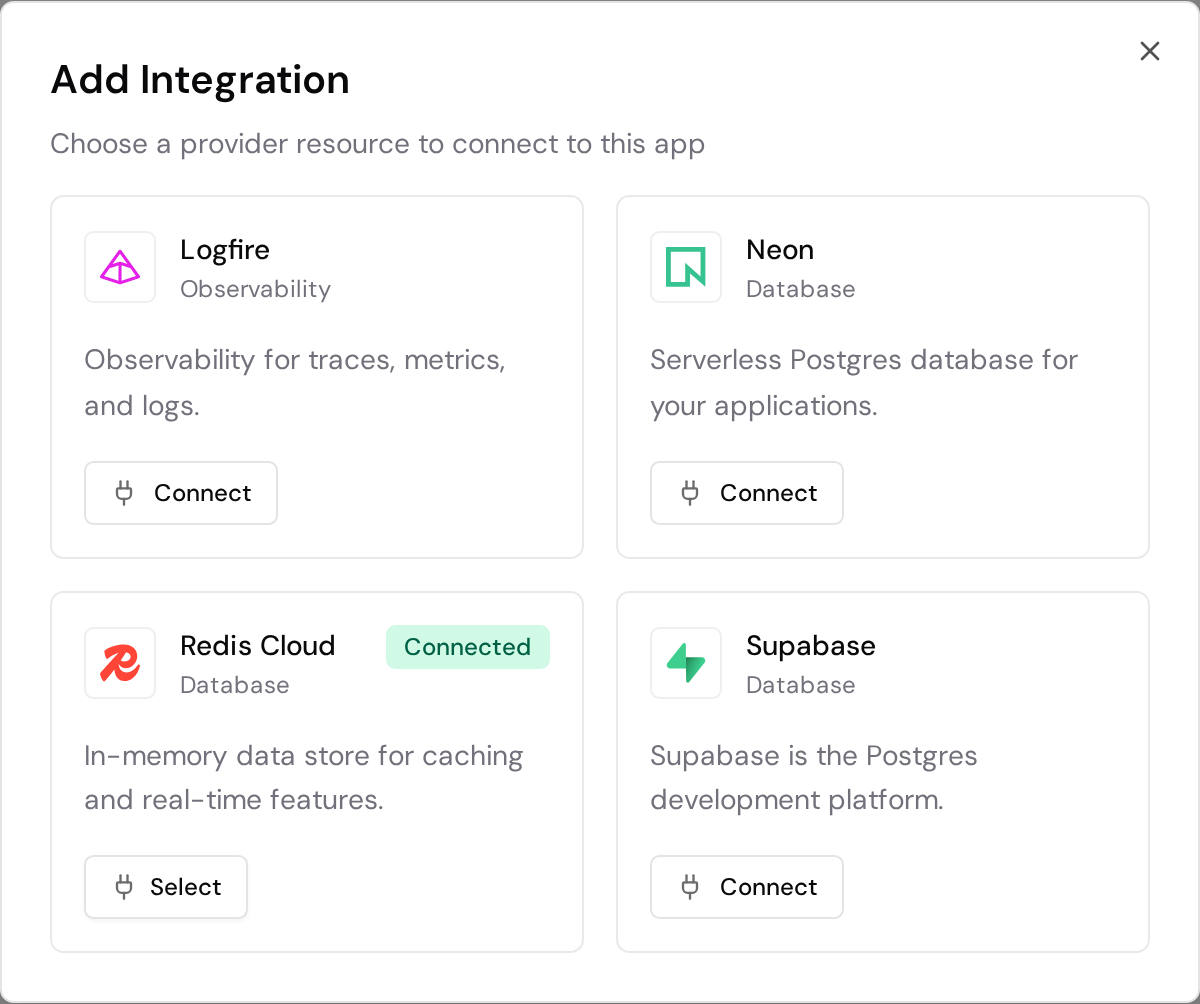Click the Observability label under Logfire

tap(255, 289)
